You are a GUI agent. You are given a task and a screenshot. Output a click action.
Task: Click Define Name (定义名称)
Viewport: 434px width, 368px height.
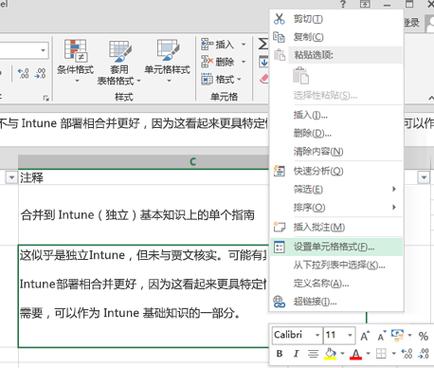click(x=336, y=284)
